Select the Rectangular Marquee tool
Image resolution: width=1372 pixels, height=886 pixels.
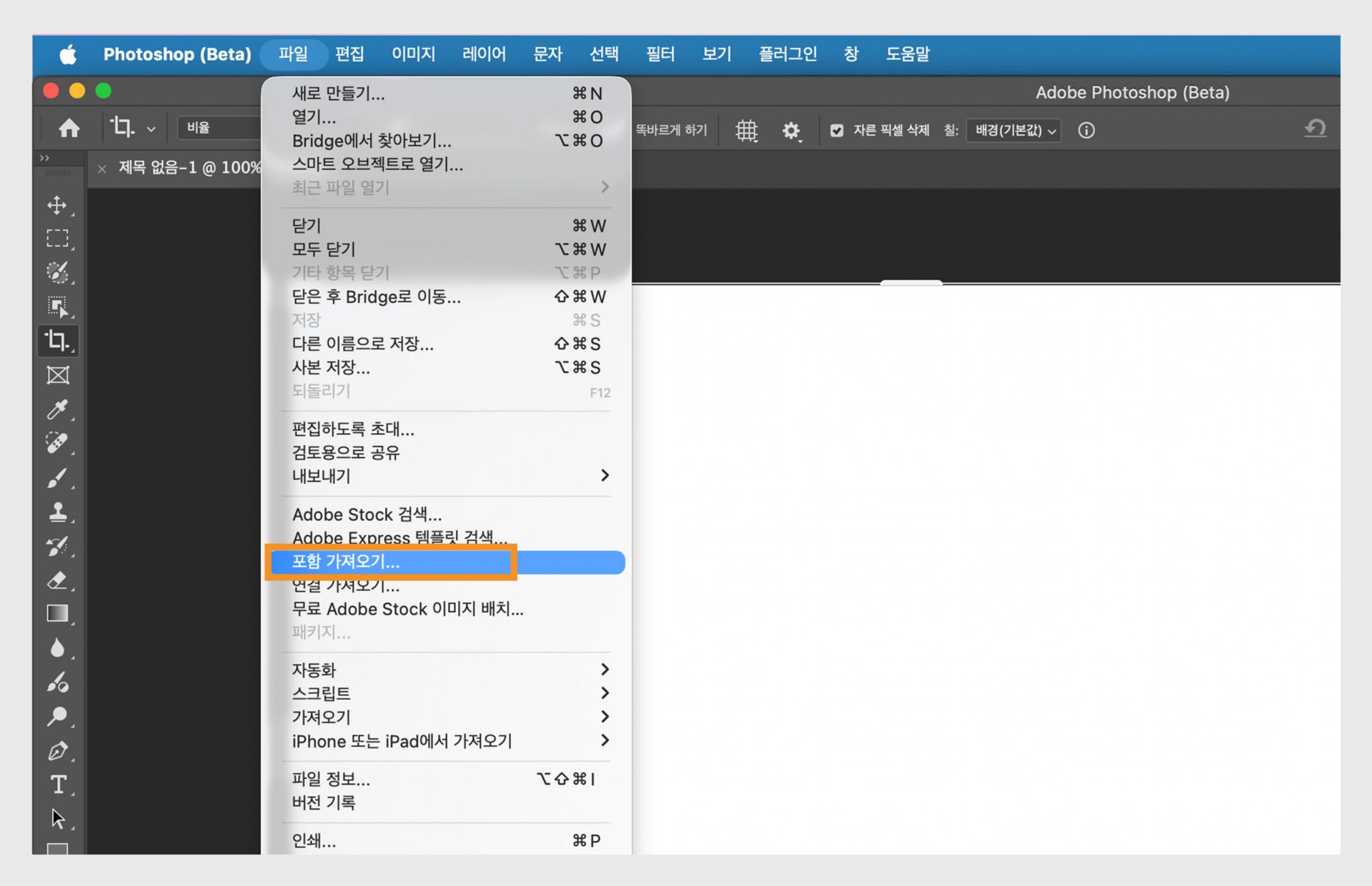[59, 238]
